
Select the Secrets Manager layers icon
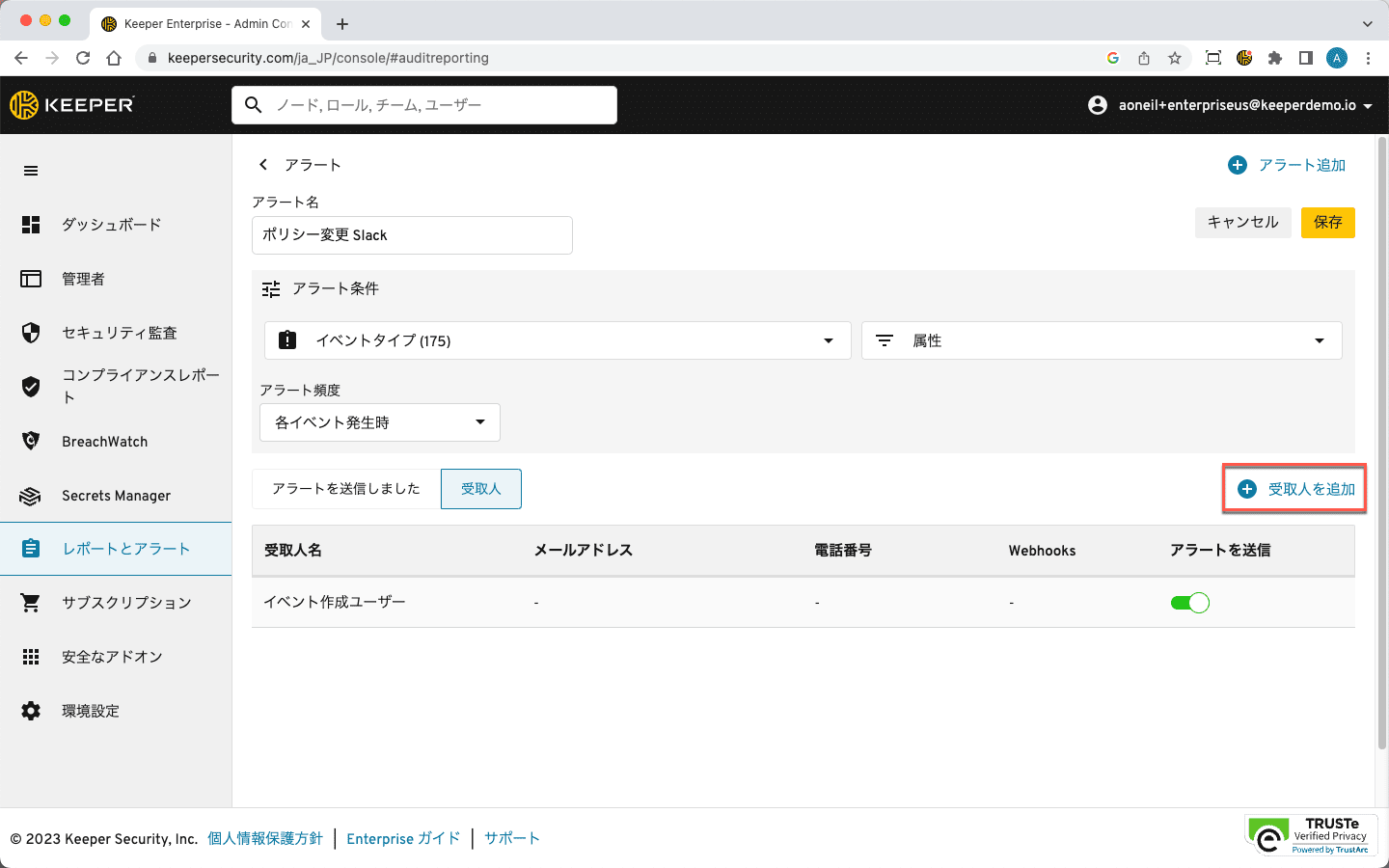click(31, 496)
